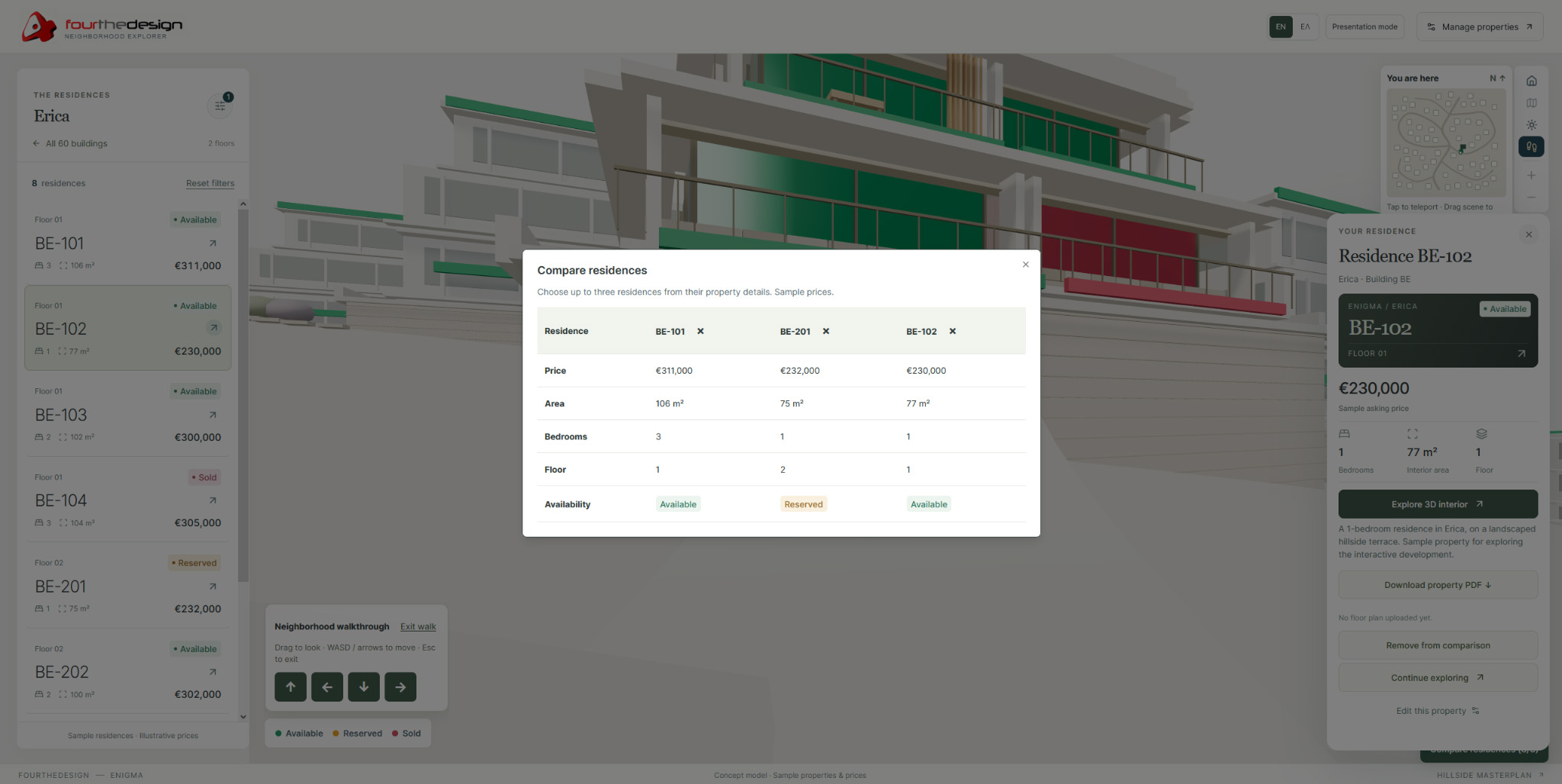Click the home view icon
The height and width of the screenshot is (784, 1562).
coord(1531,81)
